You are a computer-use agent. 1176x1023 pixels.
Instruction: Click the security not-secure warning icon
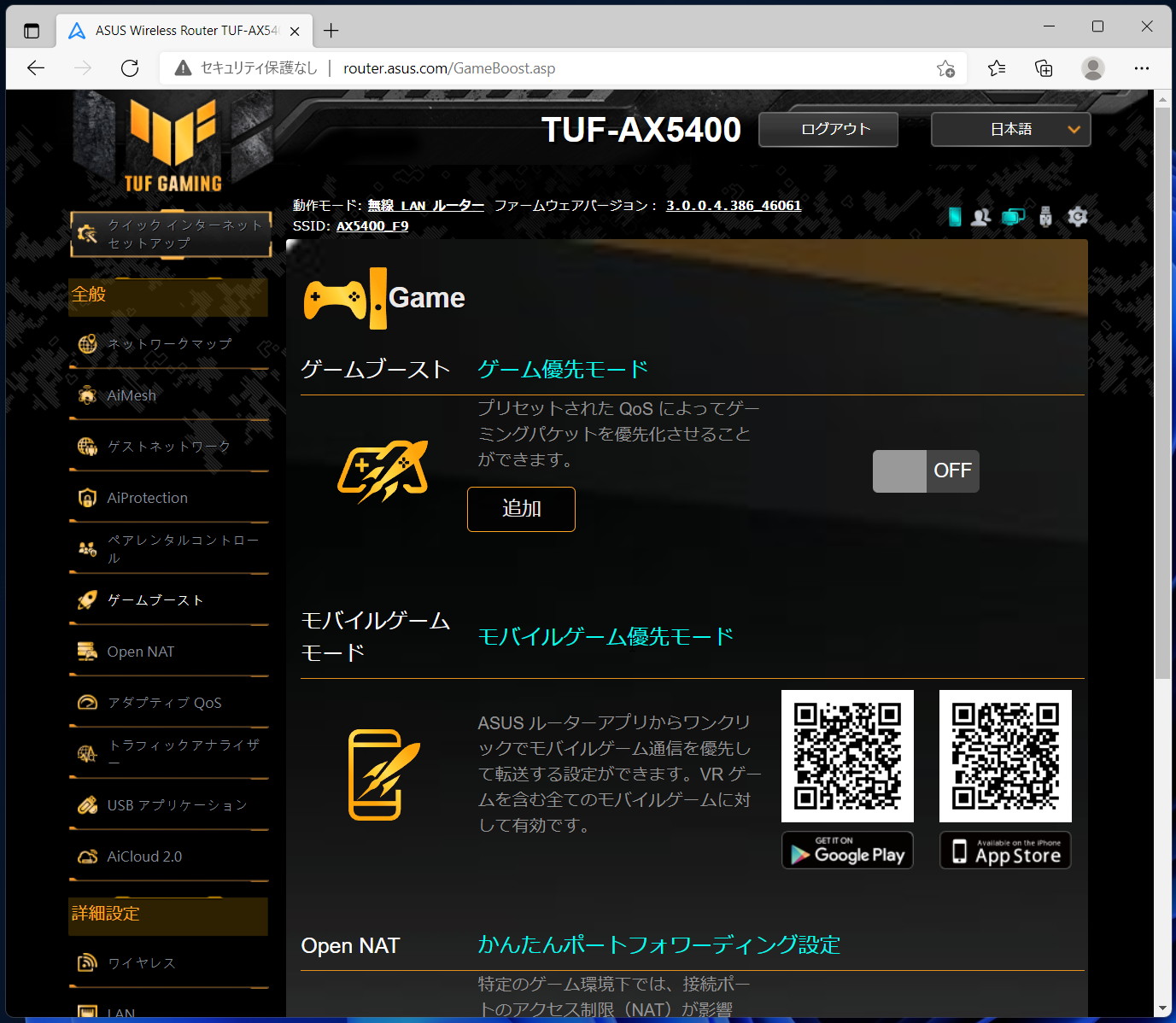[183, 68]
